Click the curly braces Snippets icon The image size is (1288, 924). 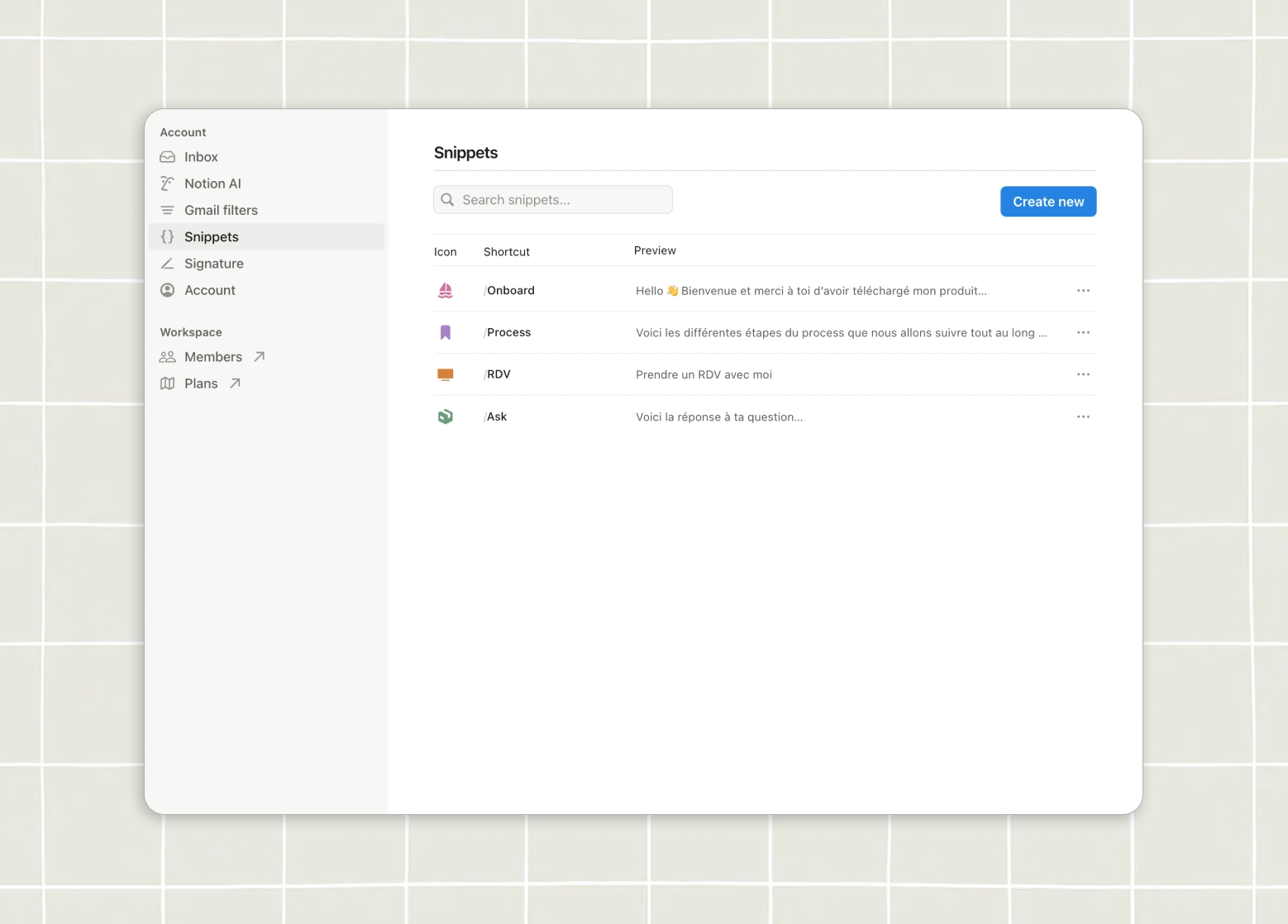[x=167, y=236]
